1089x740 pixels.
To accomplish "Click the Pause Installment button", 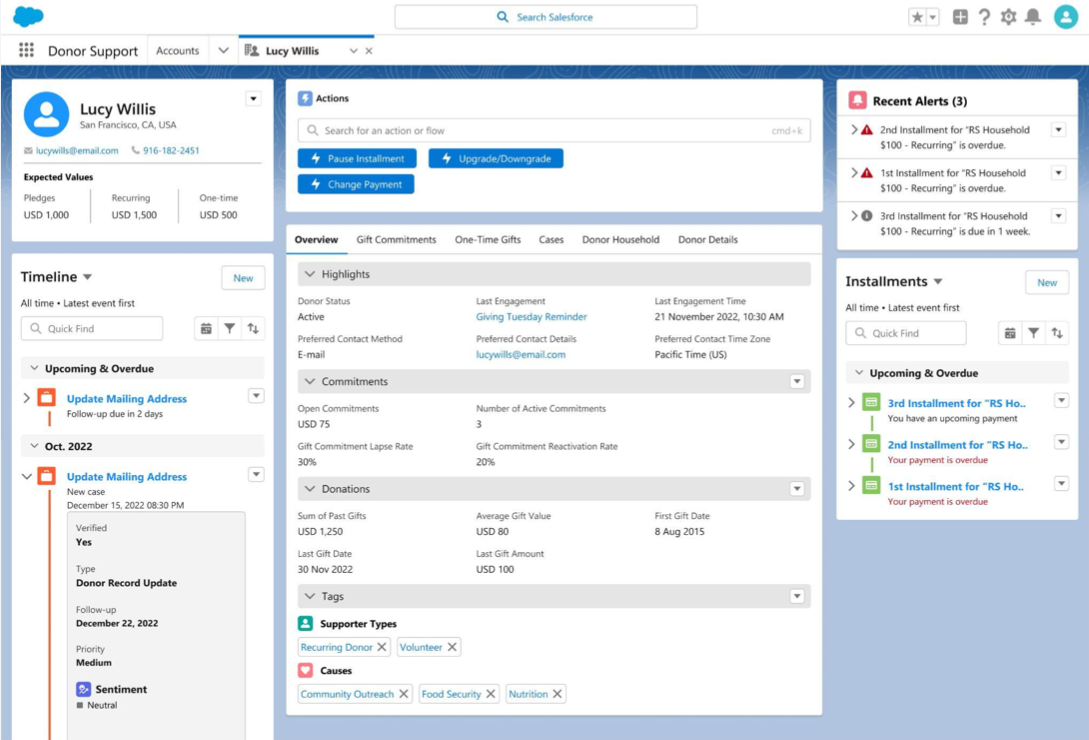I will pyautogui.click(x=357, y=158).
